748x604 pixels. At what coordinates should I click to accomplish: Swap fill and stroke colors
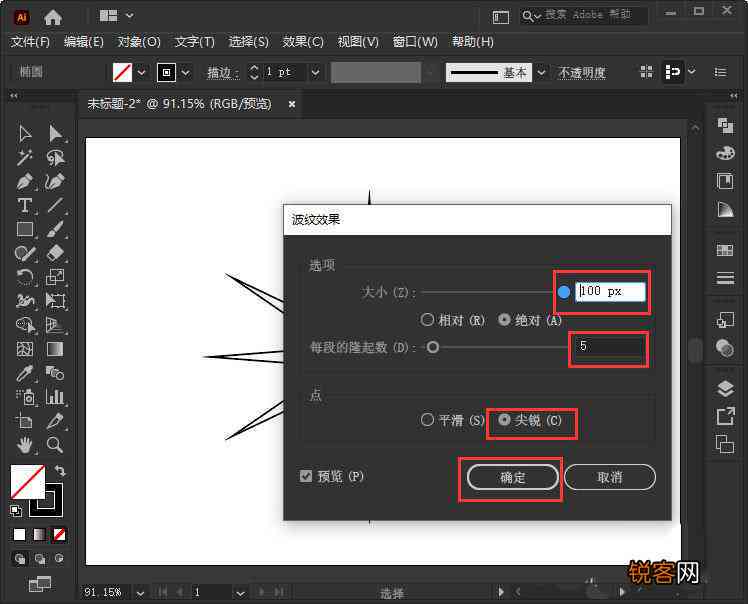point(60,471)
